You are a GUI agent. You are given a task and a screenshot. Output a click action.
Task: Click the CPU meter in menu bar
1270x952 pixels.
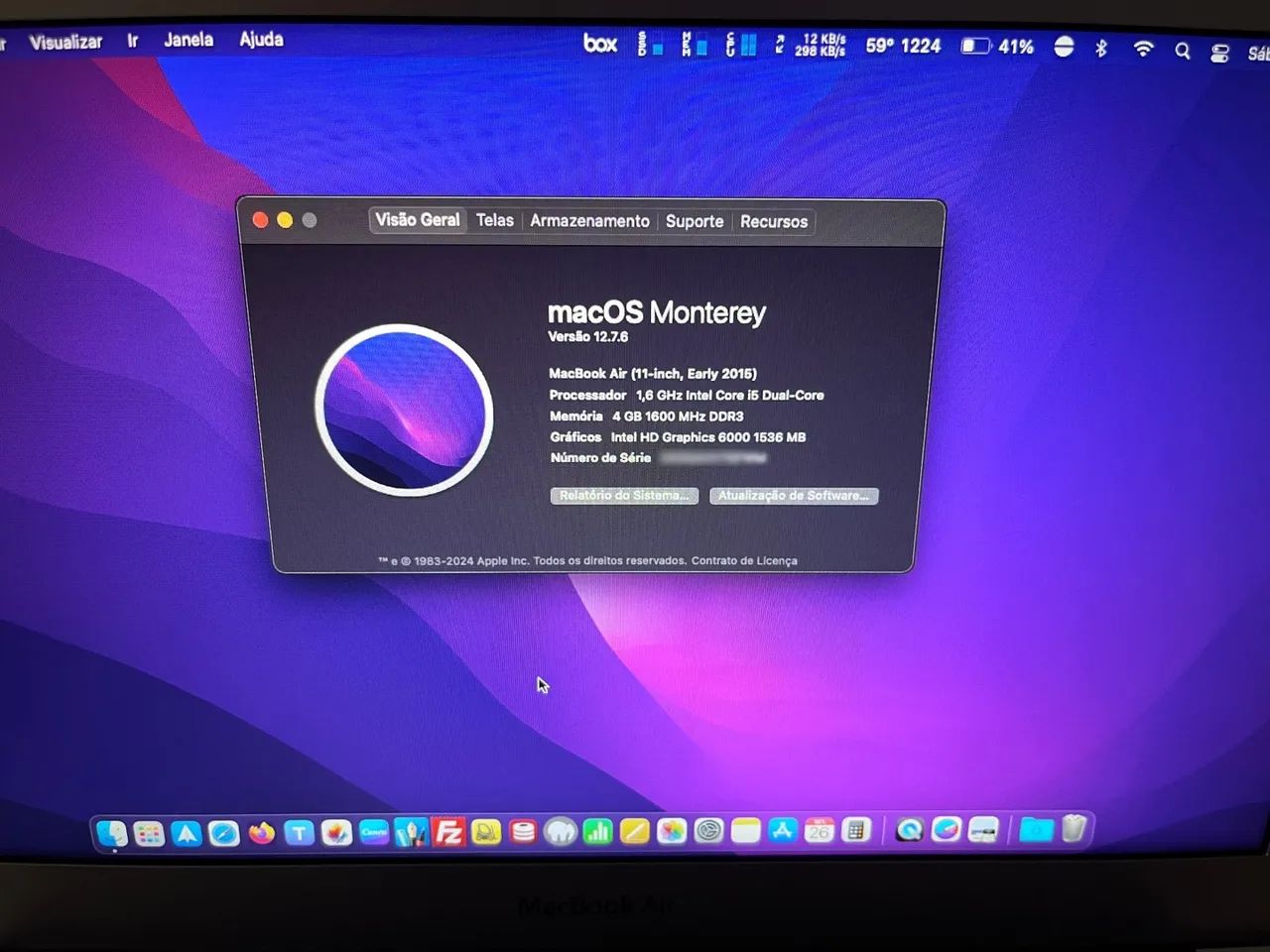tap(740, 45)
